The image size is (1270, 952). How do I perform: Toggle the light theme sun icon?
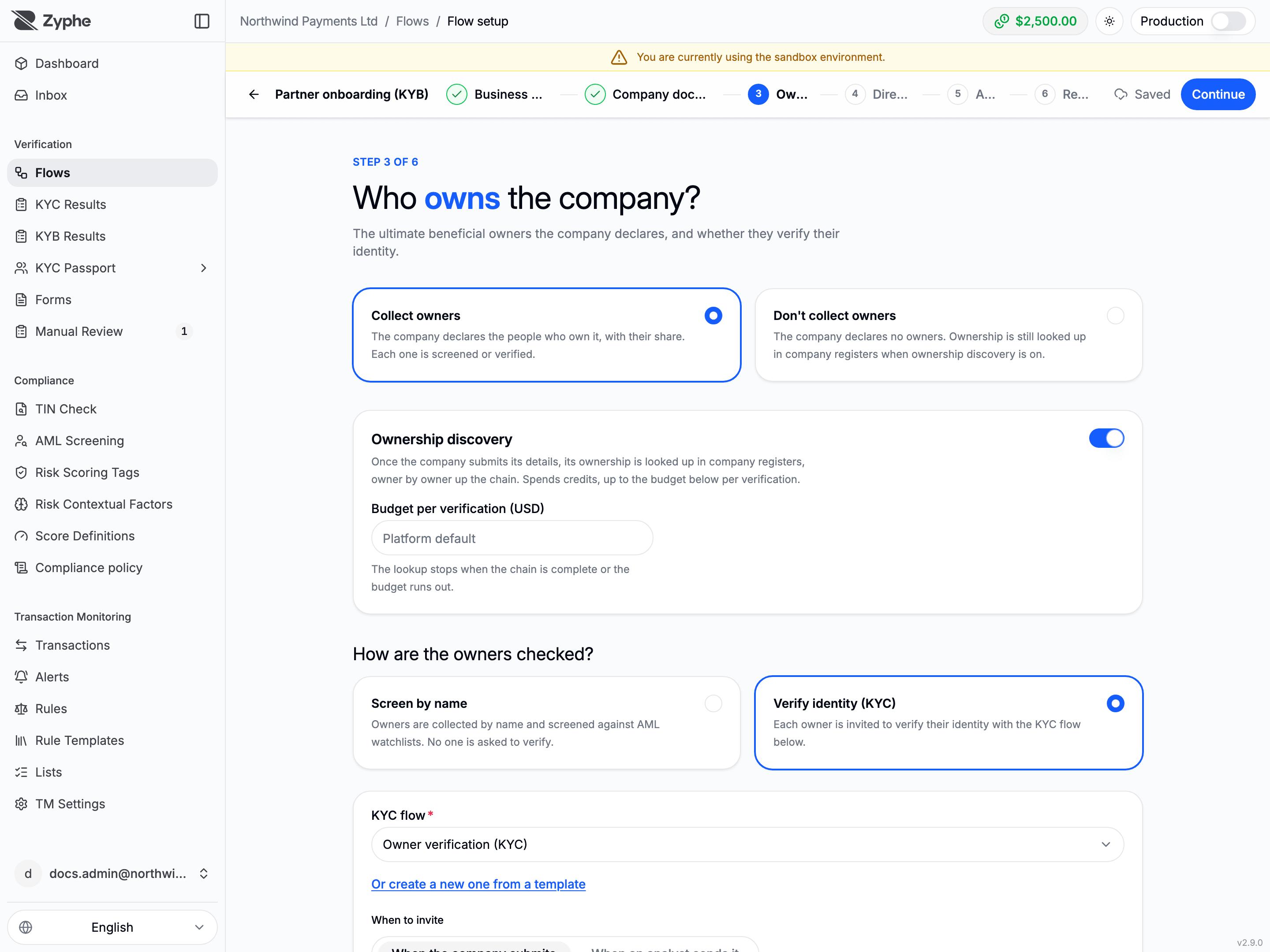tap(1109, 21)
